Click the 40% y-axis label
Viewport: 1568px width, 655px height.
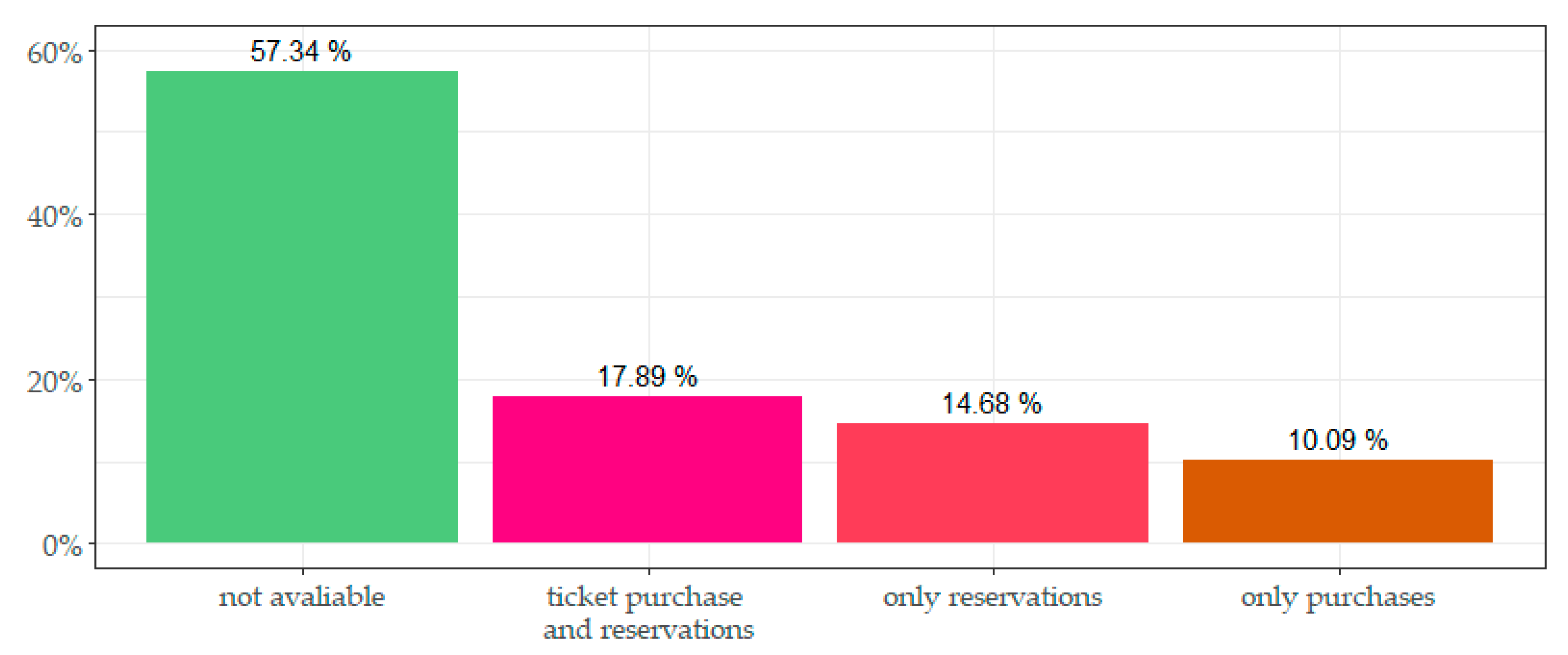pos(54,217)
